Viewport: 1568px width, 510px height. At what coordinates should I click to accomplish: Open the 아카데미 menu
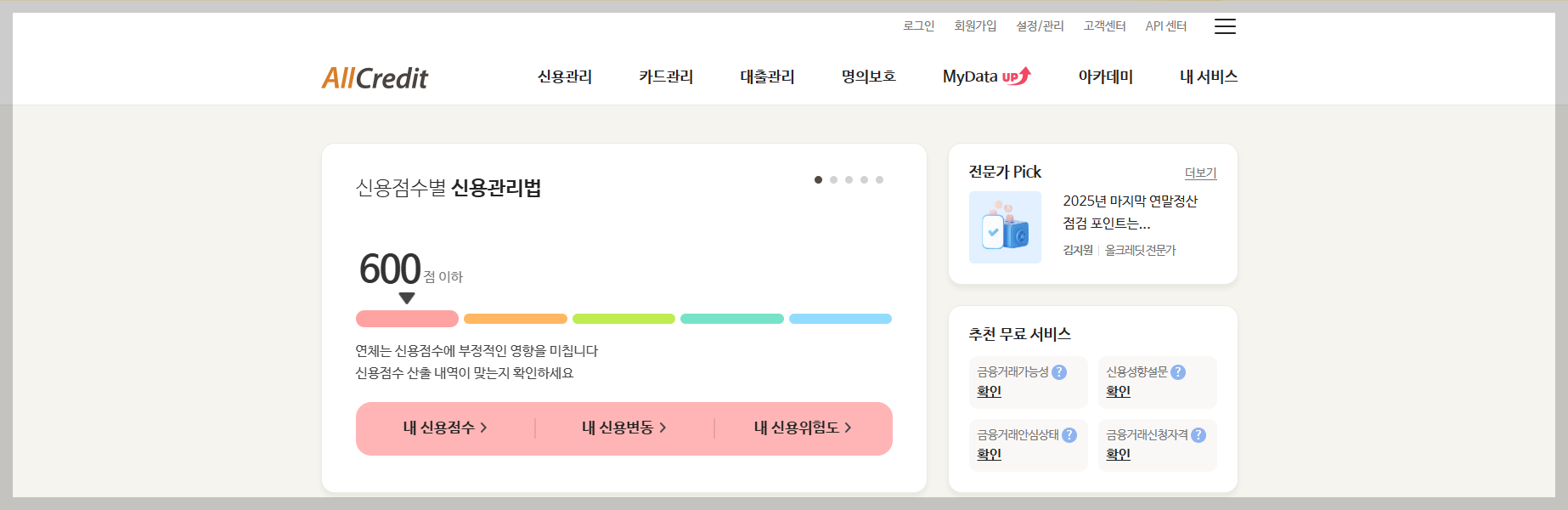pos(1105,76)
